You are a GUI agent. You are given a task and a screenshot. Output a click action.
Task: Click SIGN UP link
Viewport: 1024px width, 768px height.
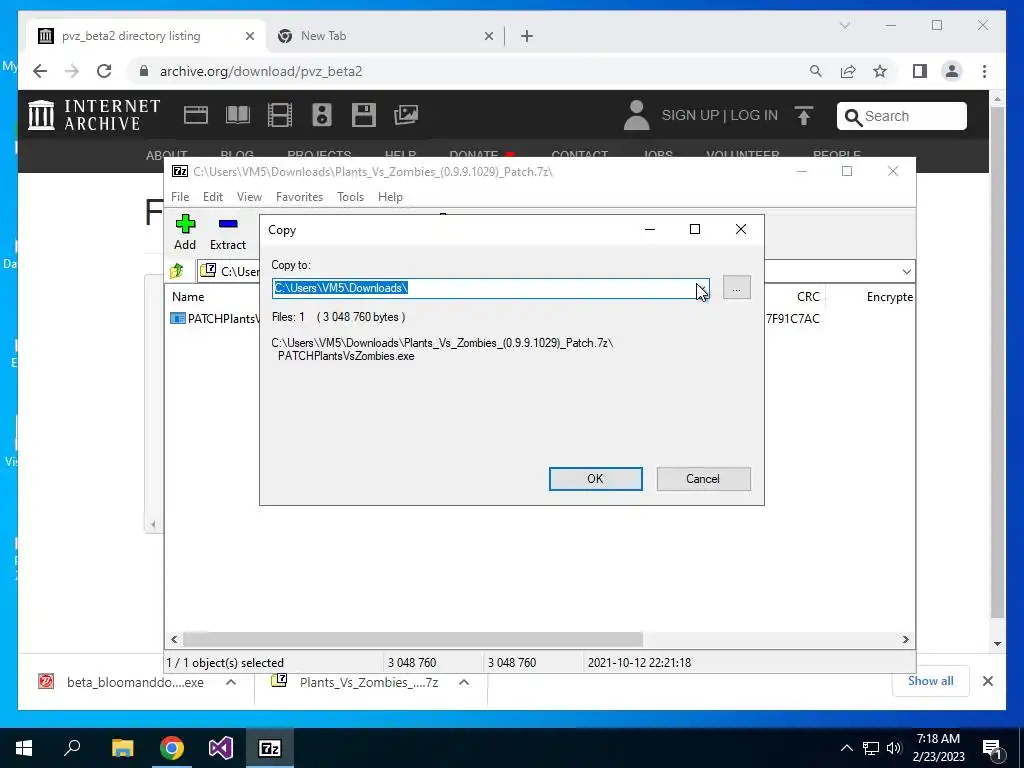[690, 116]
